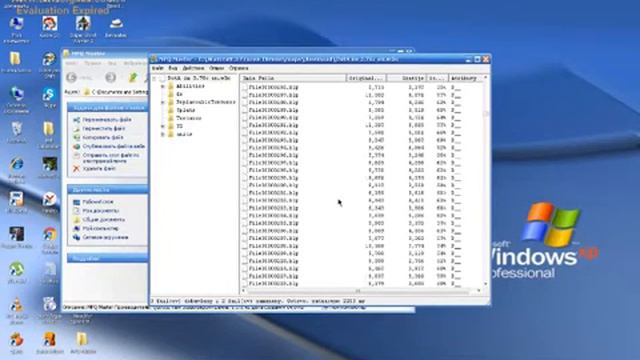Screen dimensions: 640x360
Task: Select the Yandex browser desktop icon
Action: pyautogui.click(x=49, y=200)
